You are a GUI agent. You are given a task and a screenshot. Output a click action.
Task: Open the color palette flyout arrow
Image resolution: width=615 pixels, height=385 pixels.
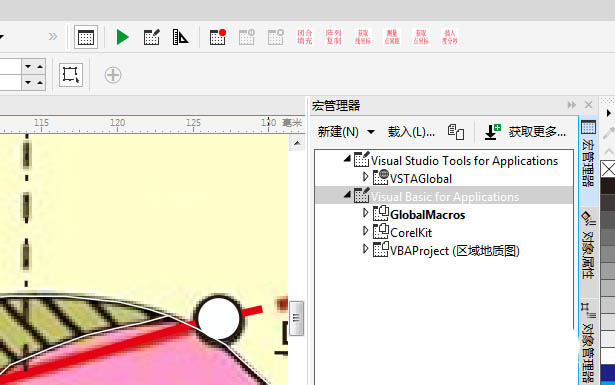click(x=608, y=113)
